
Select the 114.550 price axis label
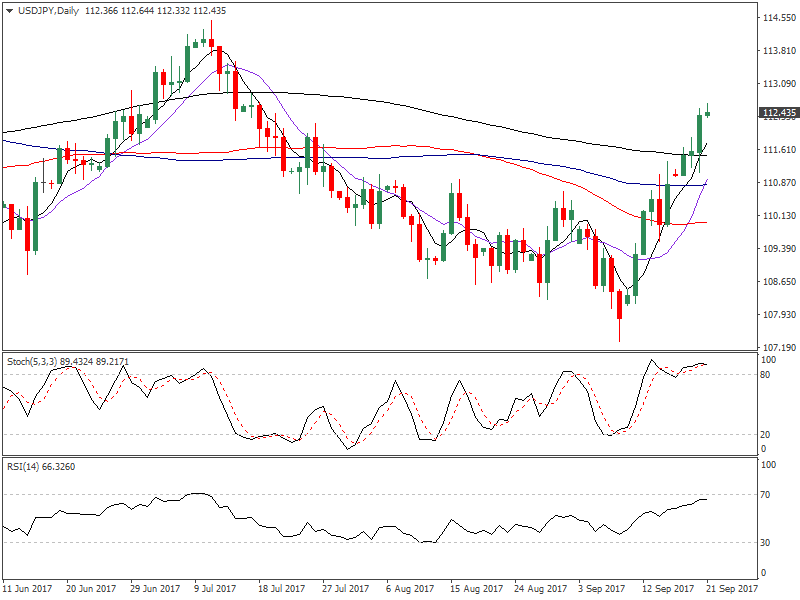(777, 18)
